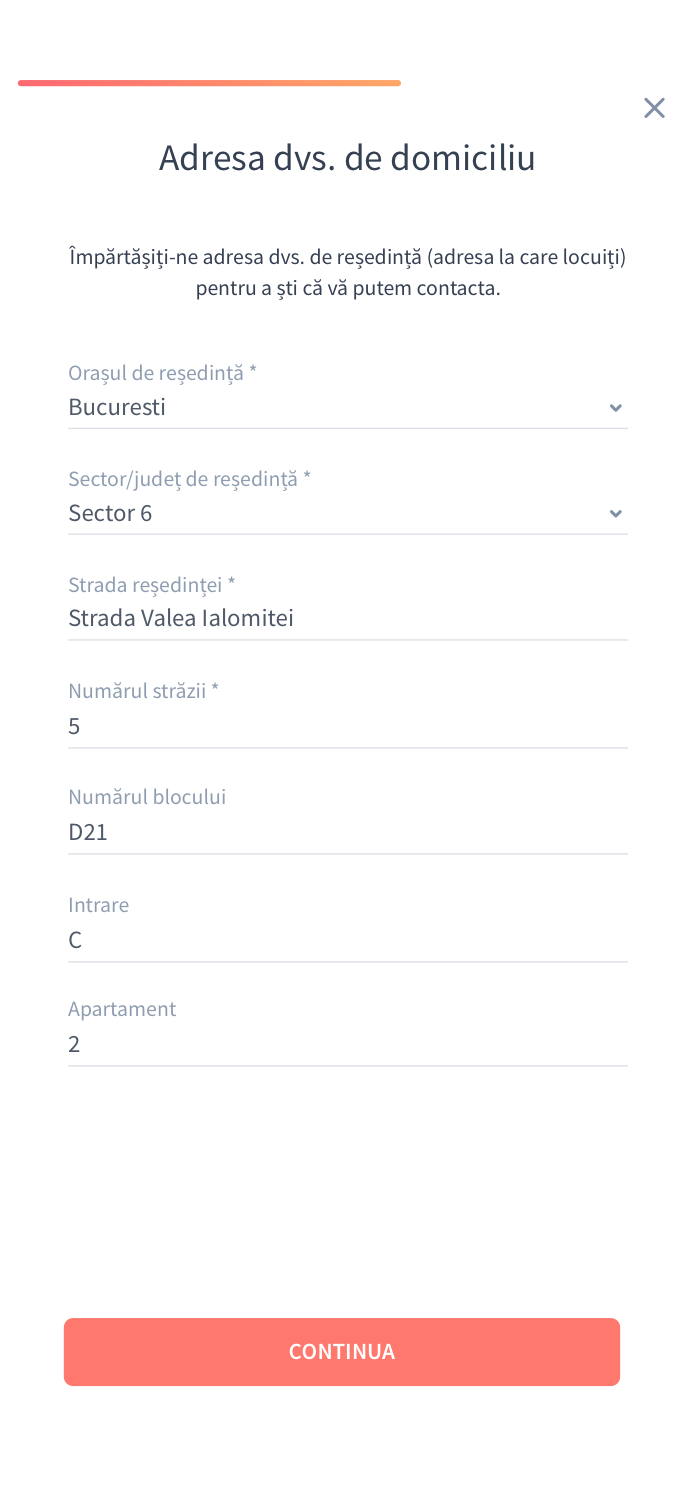Click the orange progress bar at top

pos(209,83)
